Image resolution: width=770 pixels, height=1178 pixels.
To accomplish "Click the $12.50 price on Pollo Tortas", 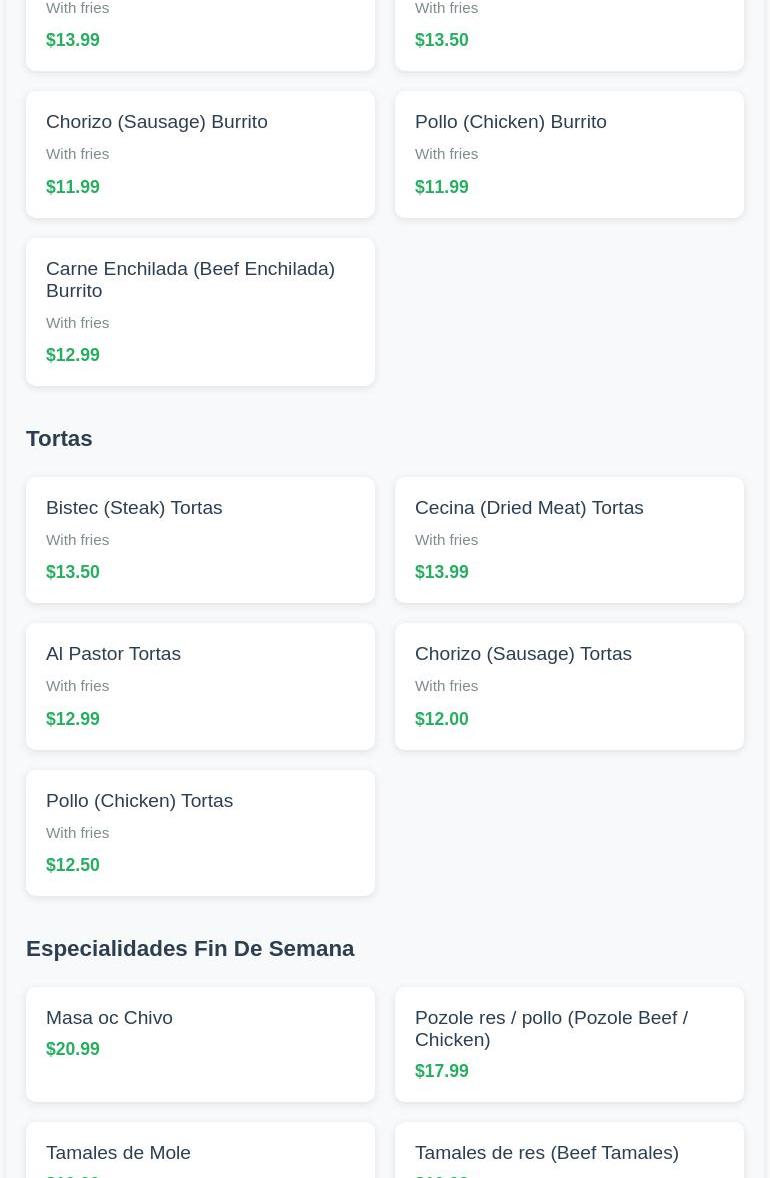I will [73, 865].
